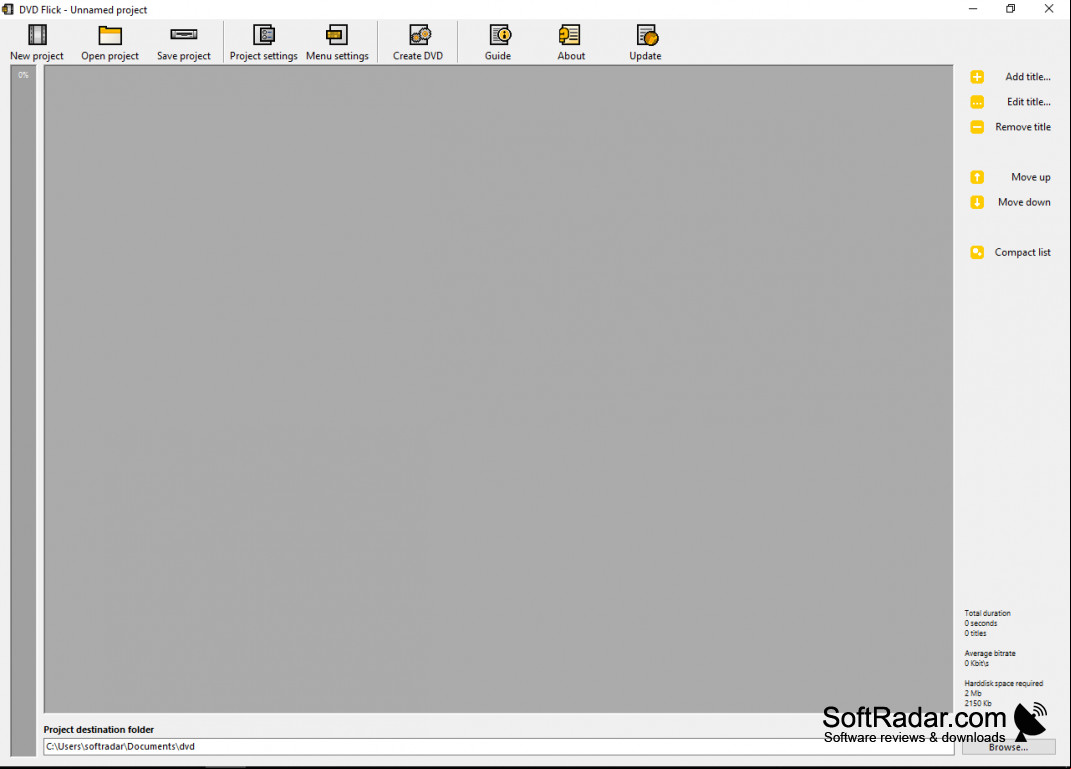The height and width of the screenshot is (769, 1071).
Task: Click the Menu settings label
Action: click(x=337, y=56)
